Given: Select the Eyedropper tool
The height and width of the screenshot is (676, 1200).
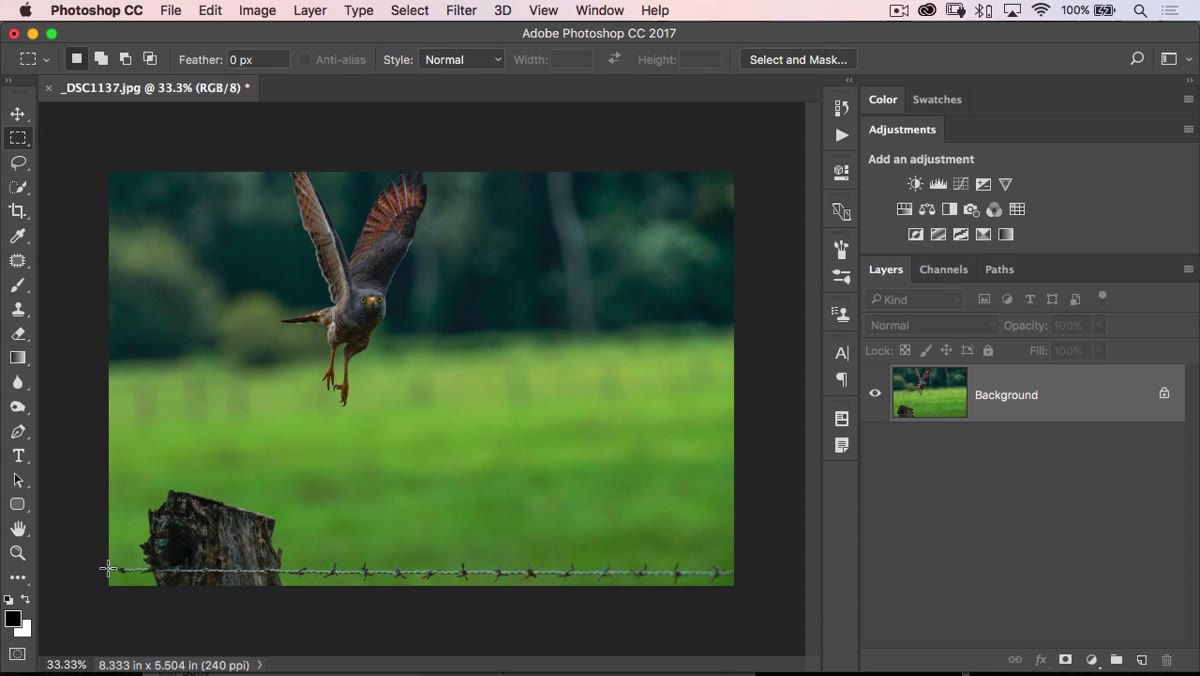Looking at the screenshot, I should [x=18, y=236].
